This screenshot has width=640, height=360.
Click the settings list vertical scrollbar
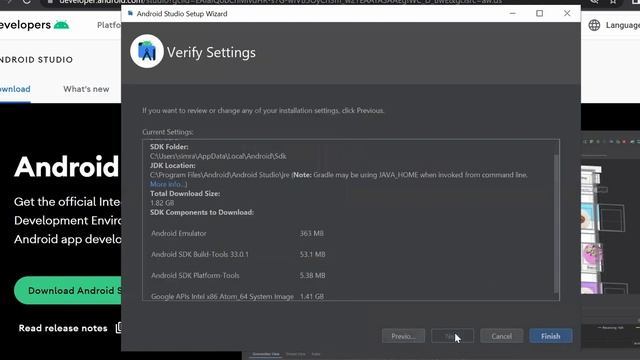556,224
